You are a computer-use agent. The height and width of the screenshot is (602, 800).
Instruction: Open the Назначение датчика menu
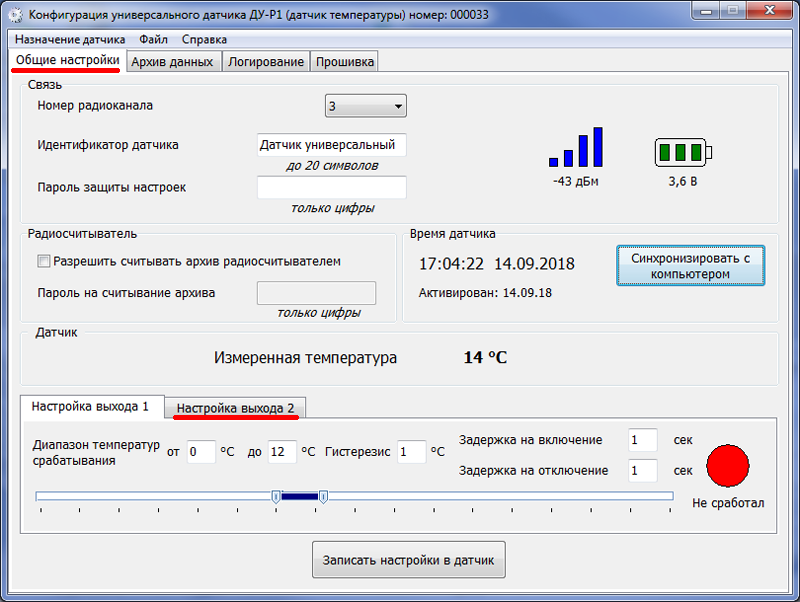(70, 39)
